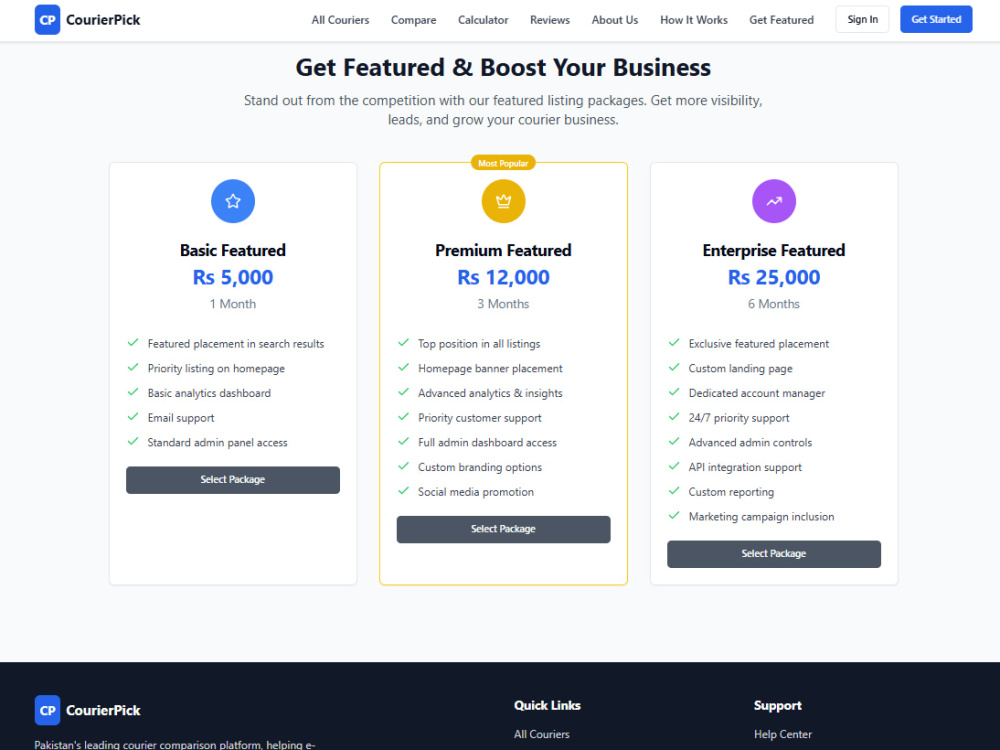This screenshot has width=1000, height=750.
Task: Click the Support footer heading
Action: click(x=777, y=705)
